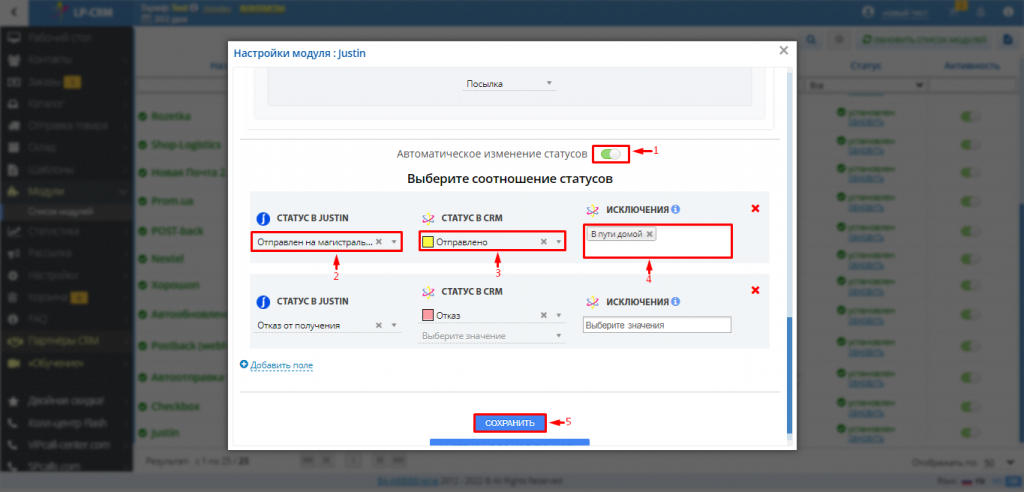Click the Статистика chart icon
Image resolution: width=1024 pixels, height=492 pixels.
pos(12,231)
